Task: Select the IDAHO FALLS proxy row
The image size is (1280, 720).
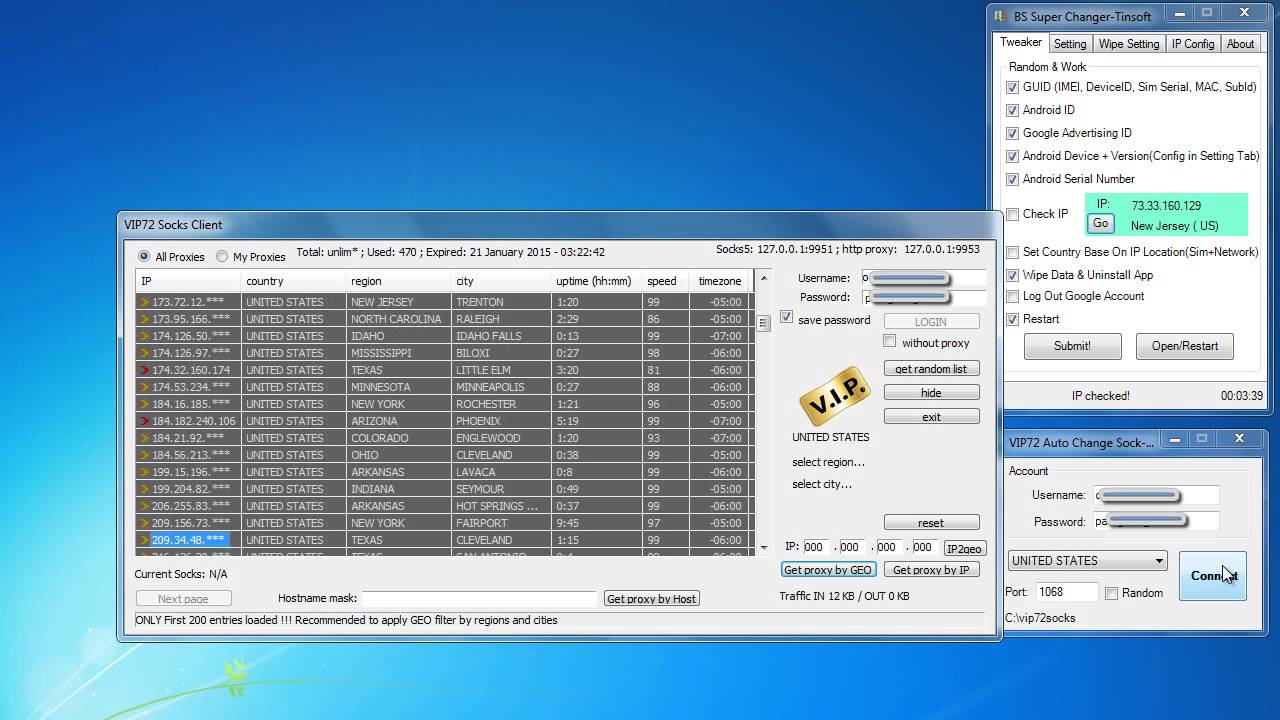Action: (444, 336)
